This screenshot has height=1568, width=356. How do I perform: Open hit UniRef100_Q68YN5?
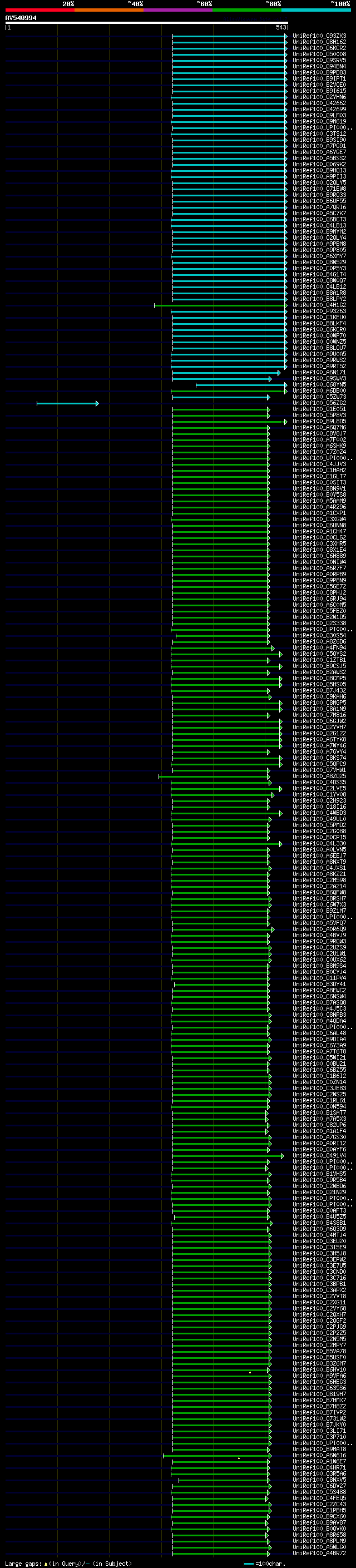[319, 385]
